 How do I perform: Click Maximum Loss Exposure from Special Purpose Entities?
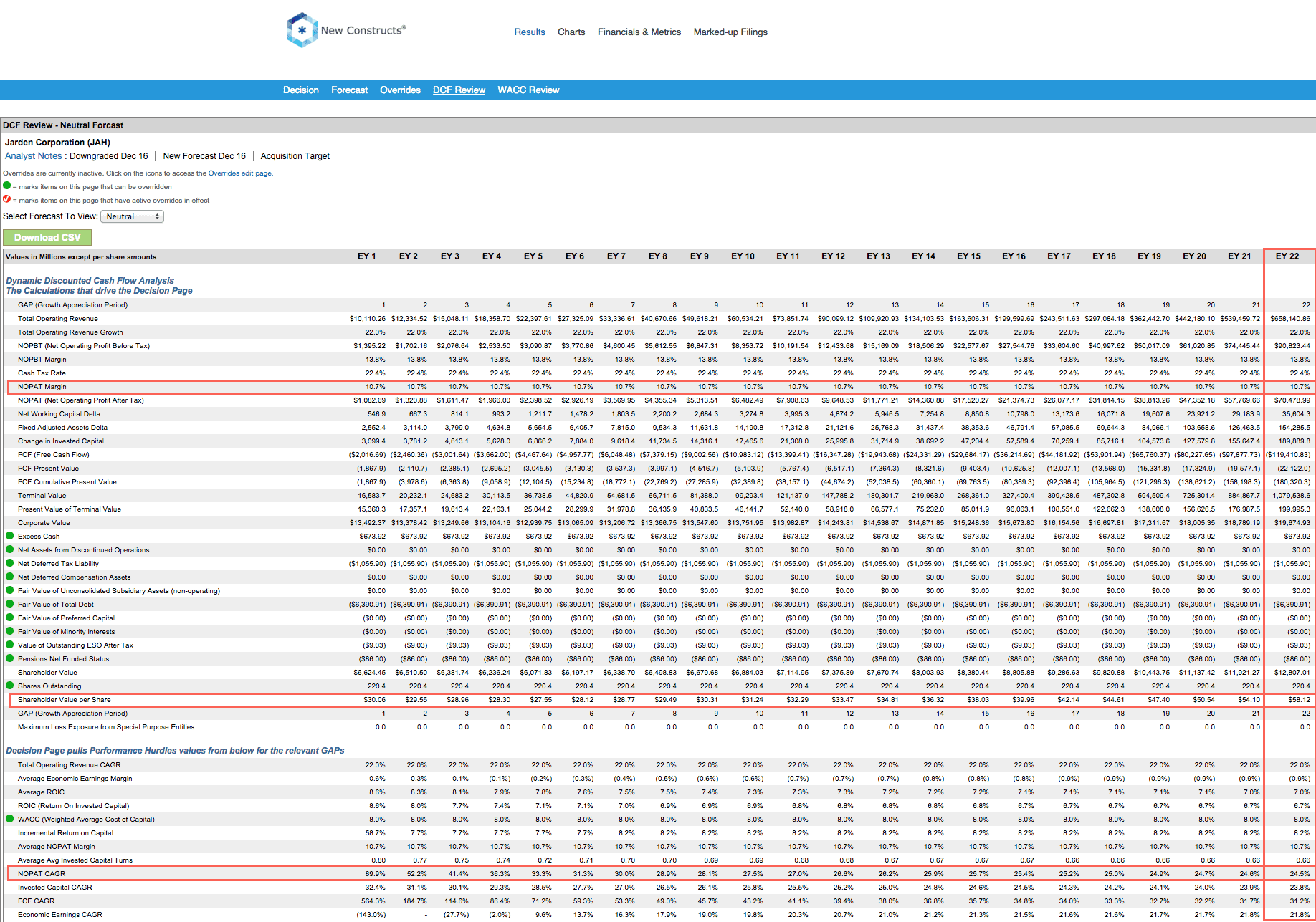point(106,726)
